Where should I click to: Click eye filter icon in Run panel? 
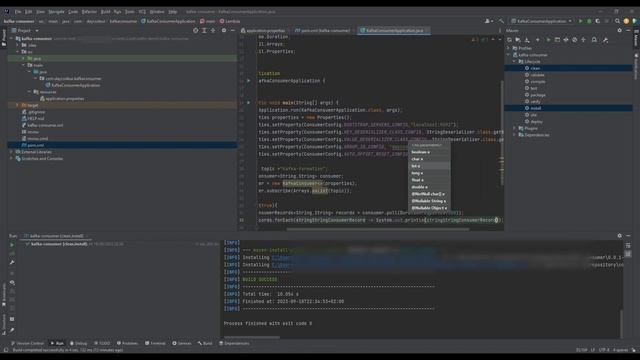12,282
